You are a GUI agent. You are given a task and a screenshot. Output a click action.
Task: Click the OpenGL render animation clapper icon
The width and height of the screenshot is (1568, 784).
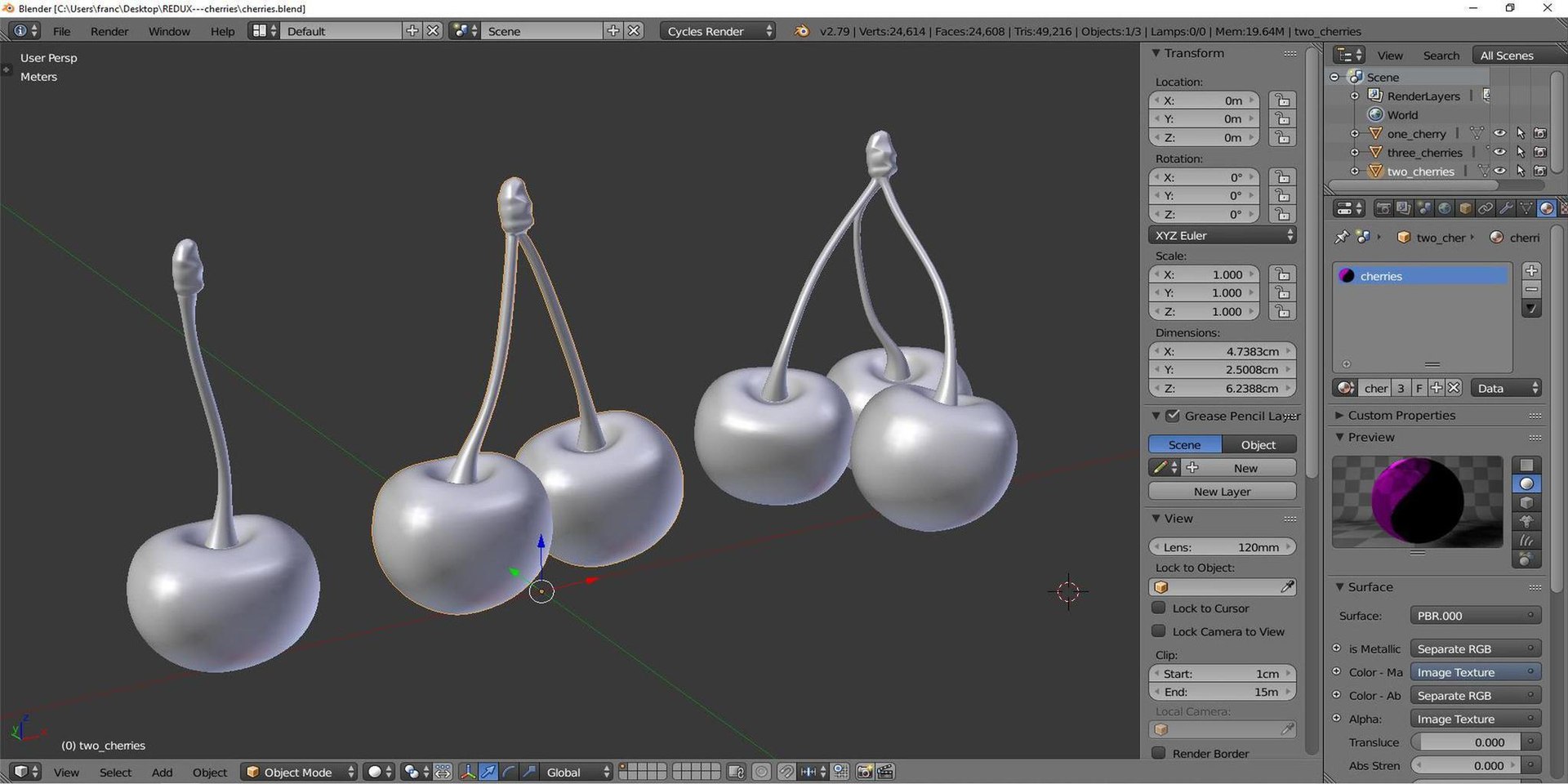click(x=885, y=772)
